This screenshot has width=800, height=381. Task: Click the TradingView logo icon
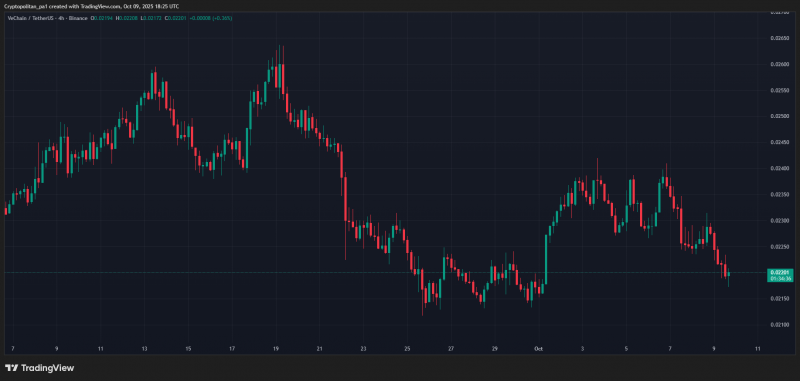[11, 368]
